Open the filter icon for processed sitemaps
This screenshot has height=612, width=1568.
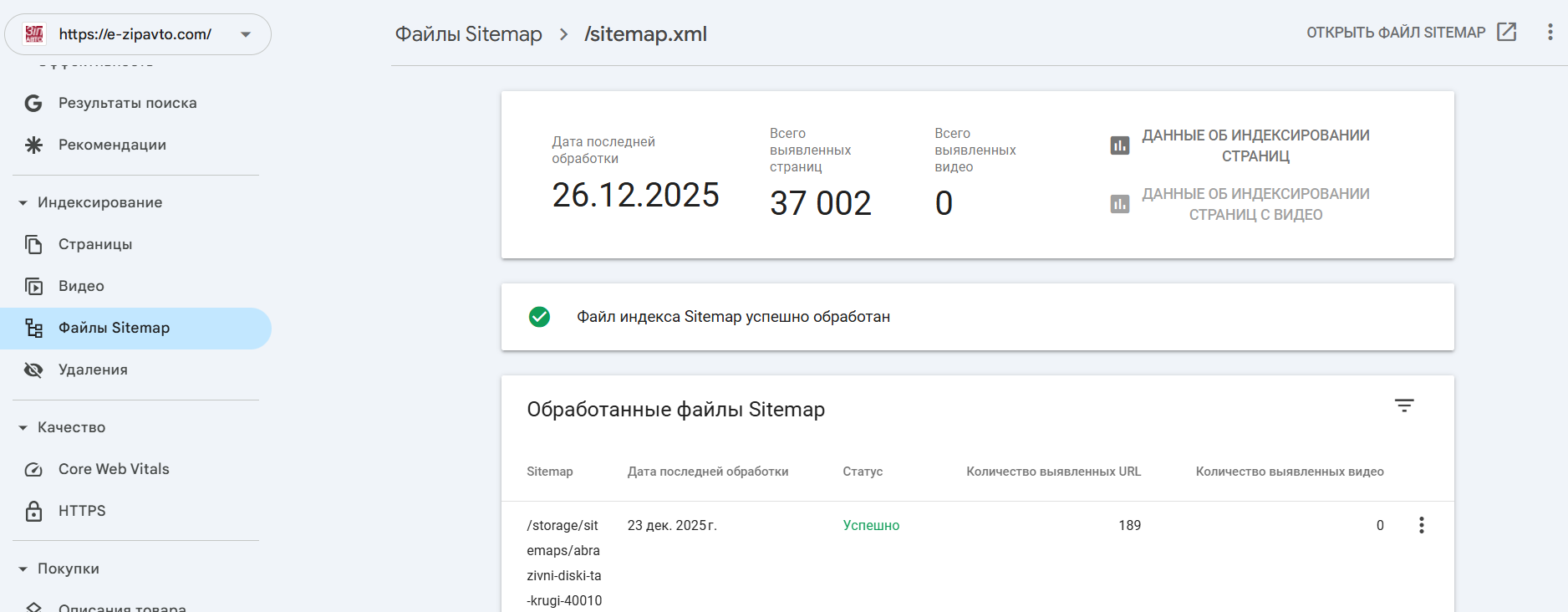1404,405
